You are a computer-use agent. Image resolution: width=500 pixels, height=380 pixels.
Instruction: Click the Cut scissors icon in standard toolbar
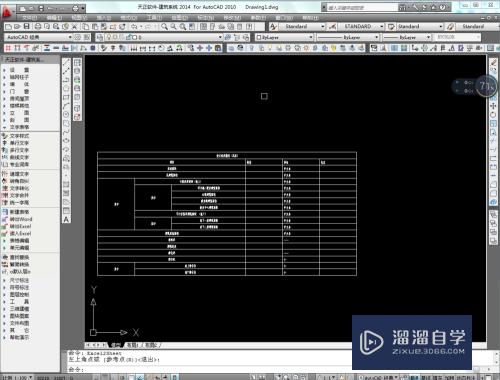75,26
